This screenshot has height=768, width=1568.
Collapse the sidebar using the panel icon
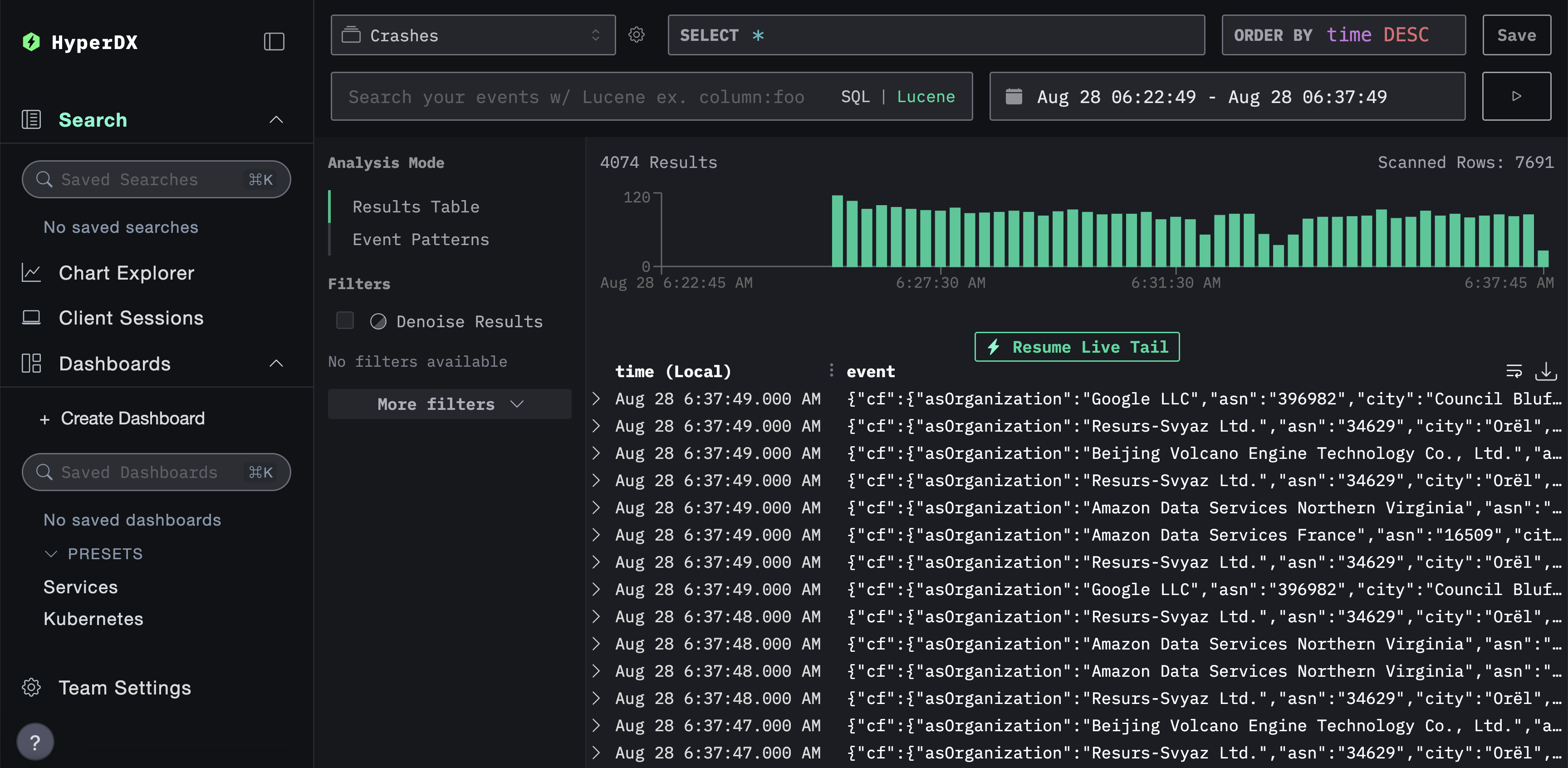point(274,41)
